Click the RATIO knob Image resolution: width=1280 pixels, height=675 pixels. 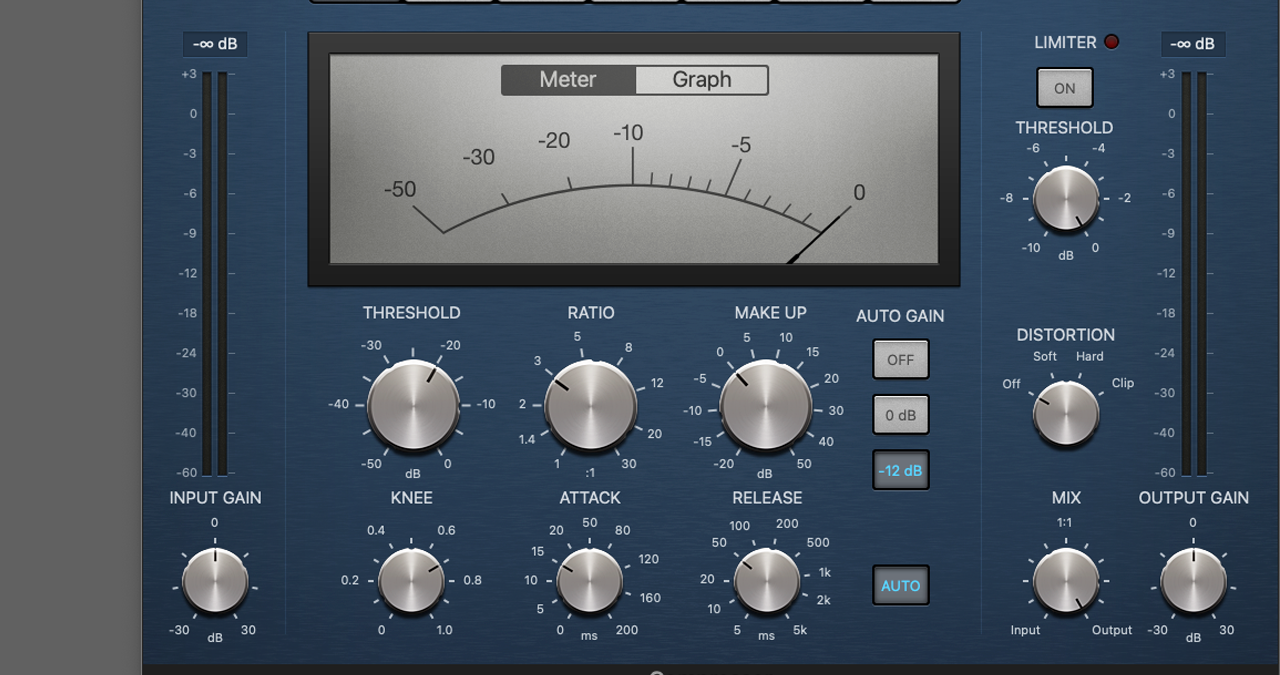tap(590, 405)
